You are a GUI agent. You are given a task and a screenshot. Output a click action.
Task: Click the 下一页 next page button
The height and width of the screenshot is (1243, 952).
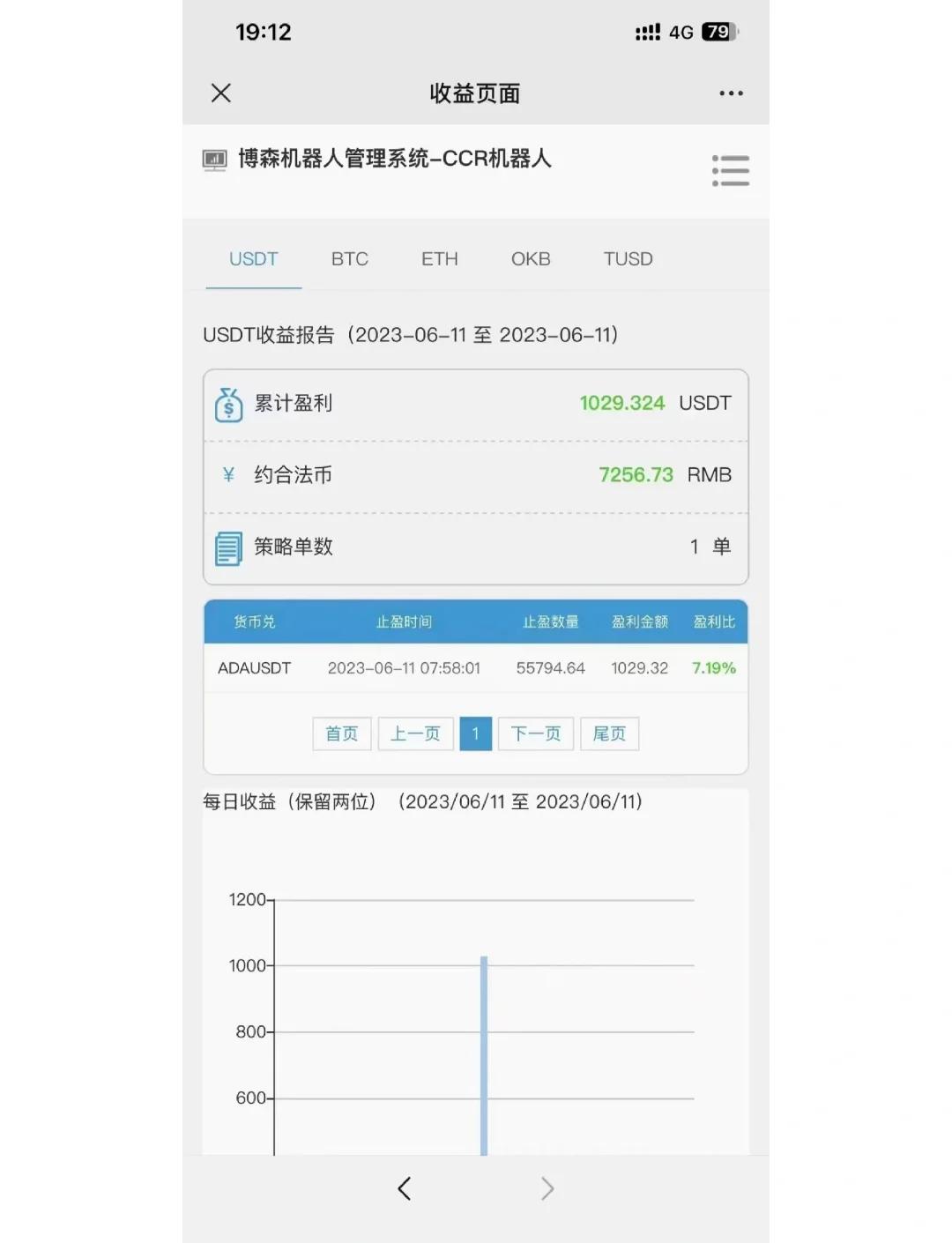pyautogui.click(x=535, y=733)
